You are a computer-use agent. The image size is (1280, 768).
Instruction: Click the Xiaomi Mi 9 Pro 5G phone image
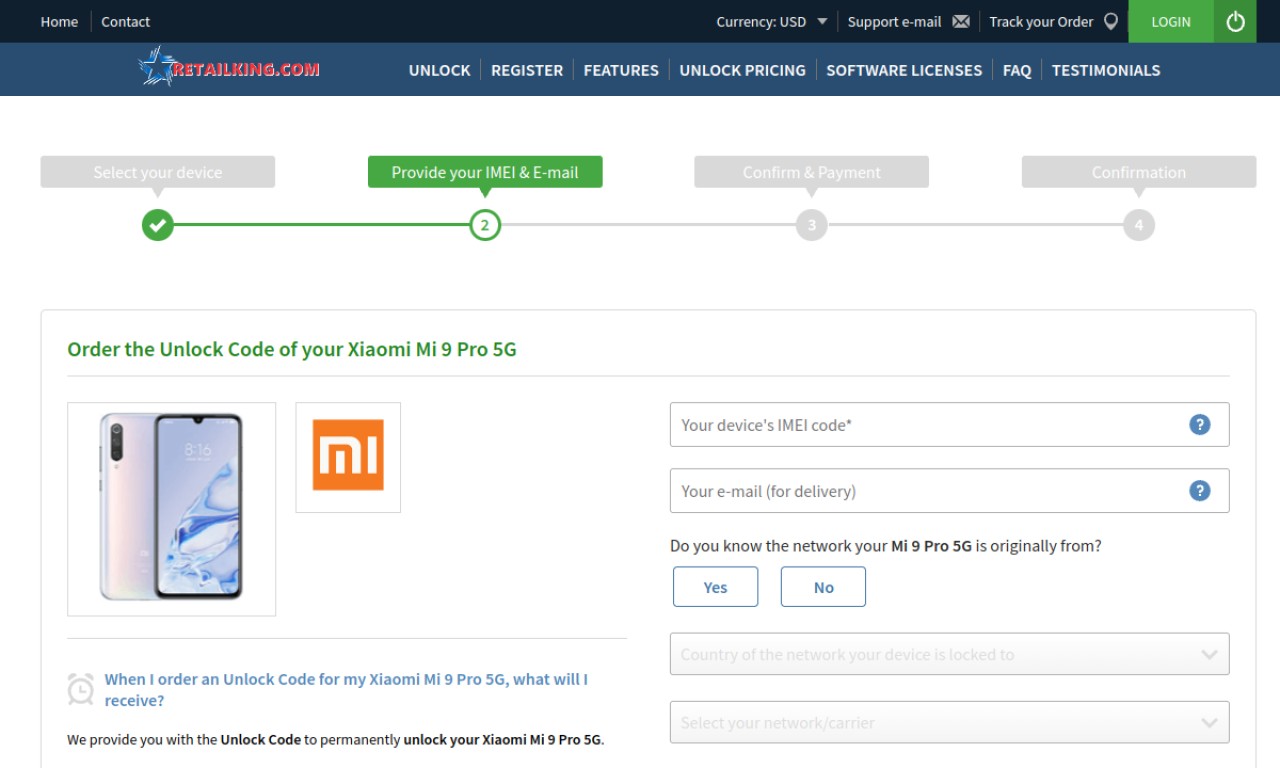(171, 508)
